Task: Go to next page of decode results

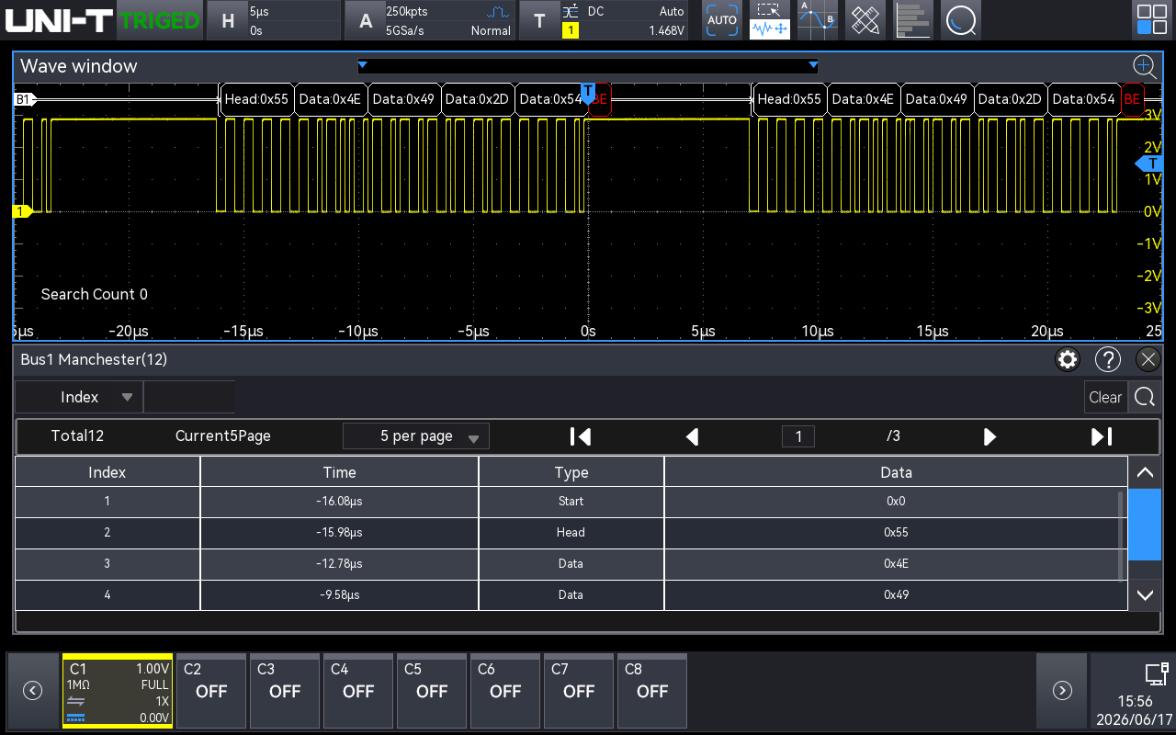Action: (989, 436)
